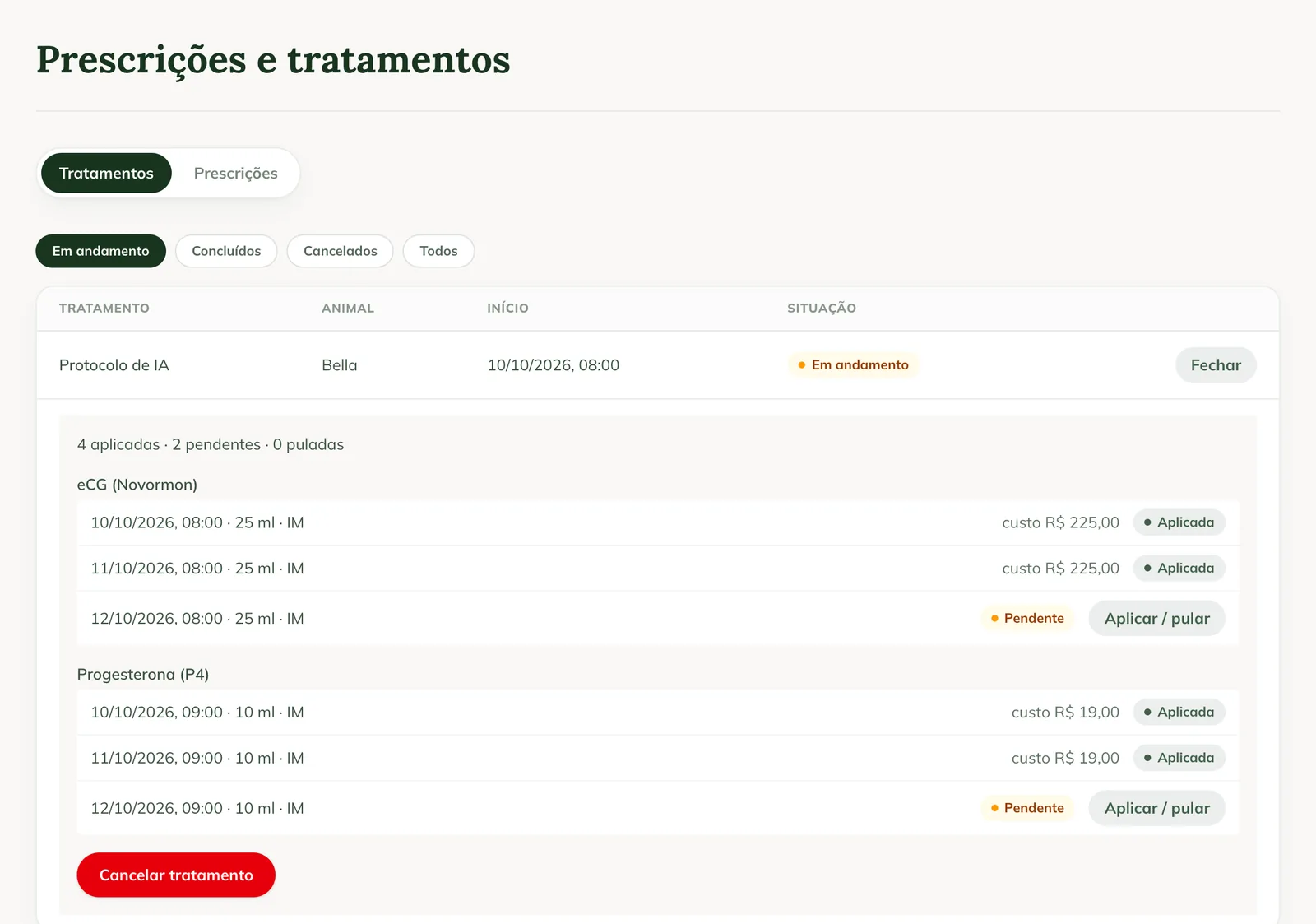Select the Todos filter
This screenshot has width=1316, height=924.
point(438,251)
